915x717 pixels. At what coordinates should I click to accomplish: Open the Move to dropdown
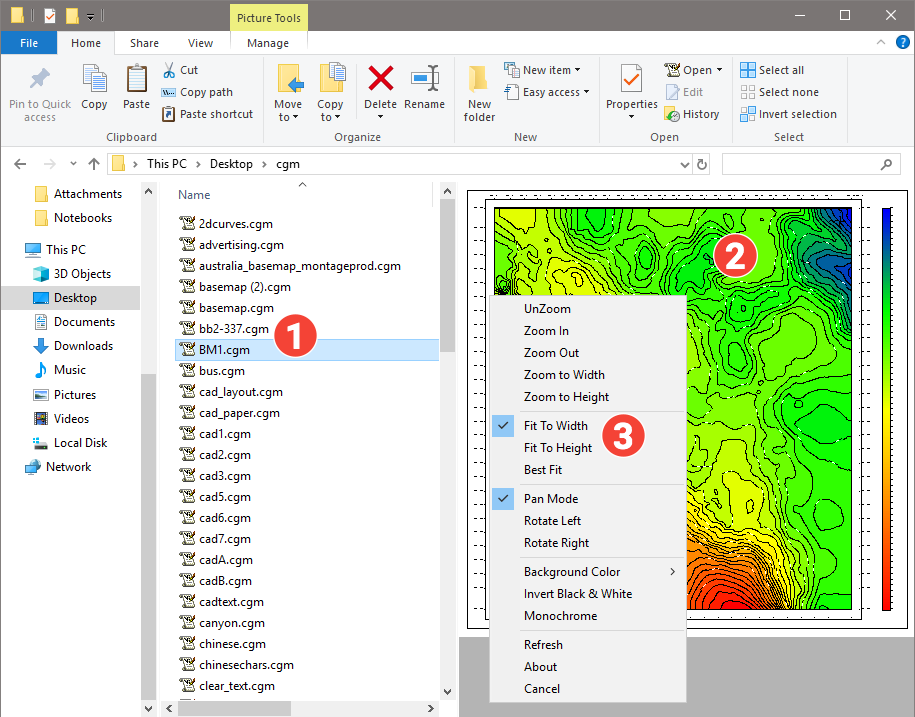pos(288,88)
